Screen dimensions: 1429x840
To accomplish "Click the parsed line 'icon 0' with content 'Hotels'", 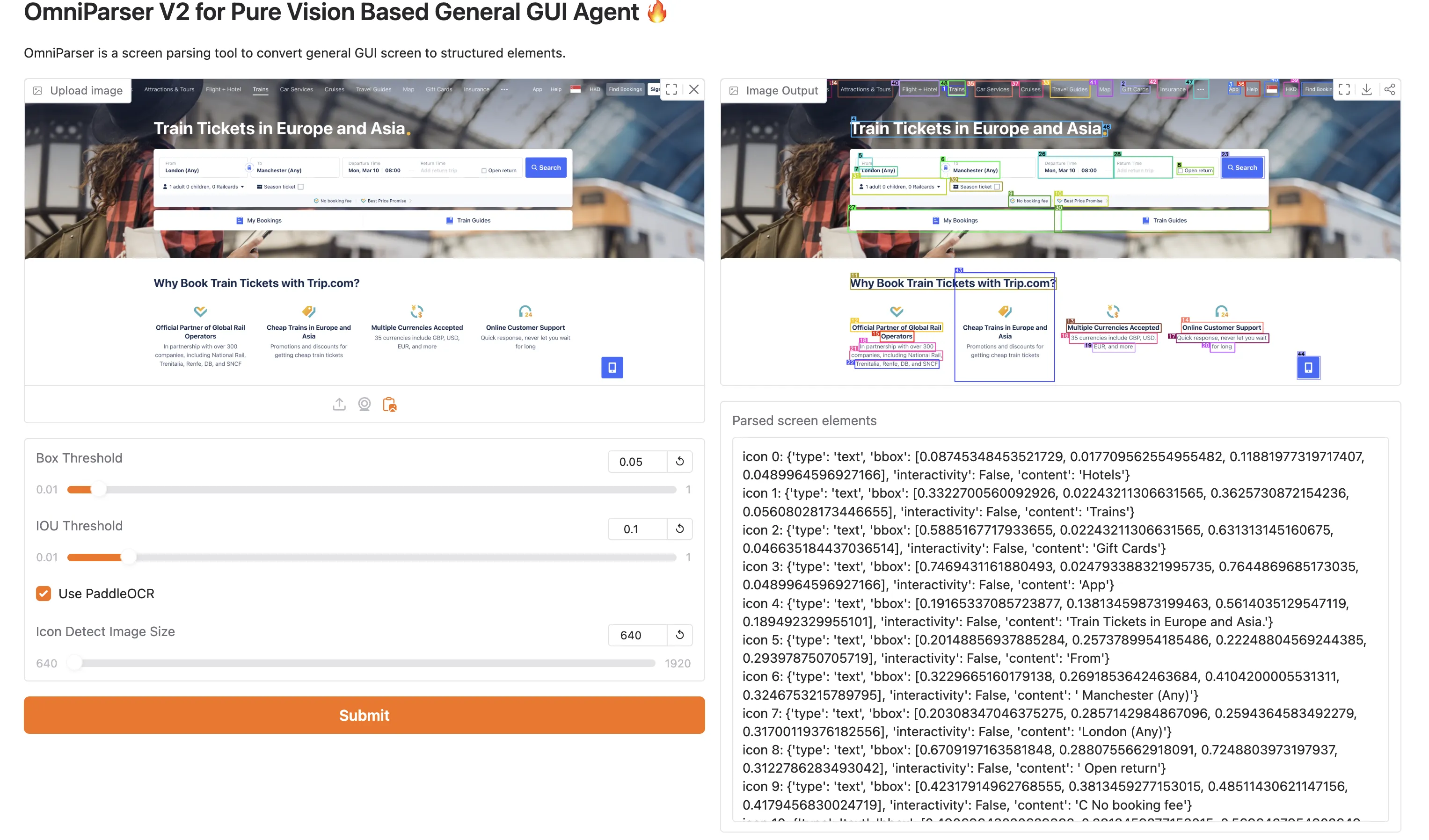I will [1054, 466].
